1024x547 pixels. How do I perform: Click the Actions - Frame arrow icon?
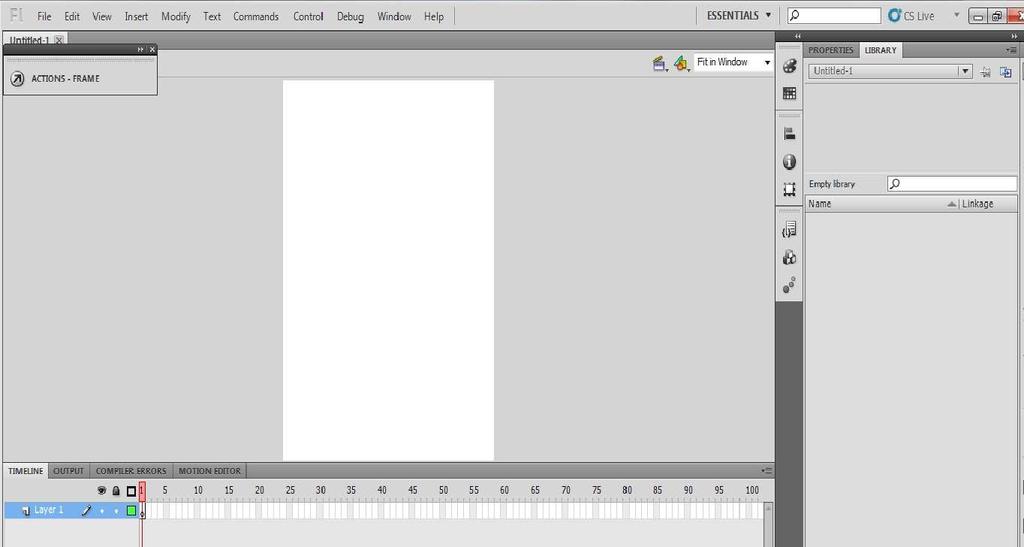click(x=18, y=79)
